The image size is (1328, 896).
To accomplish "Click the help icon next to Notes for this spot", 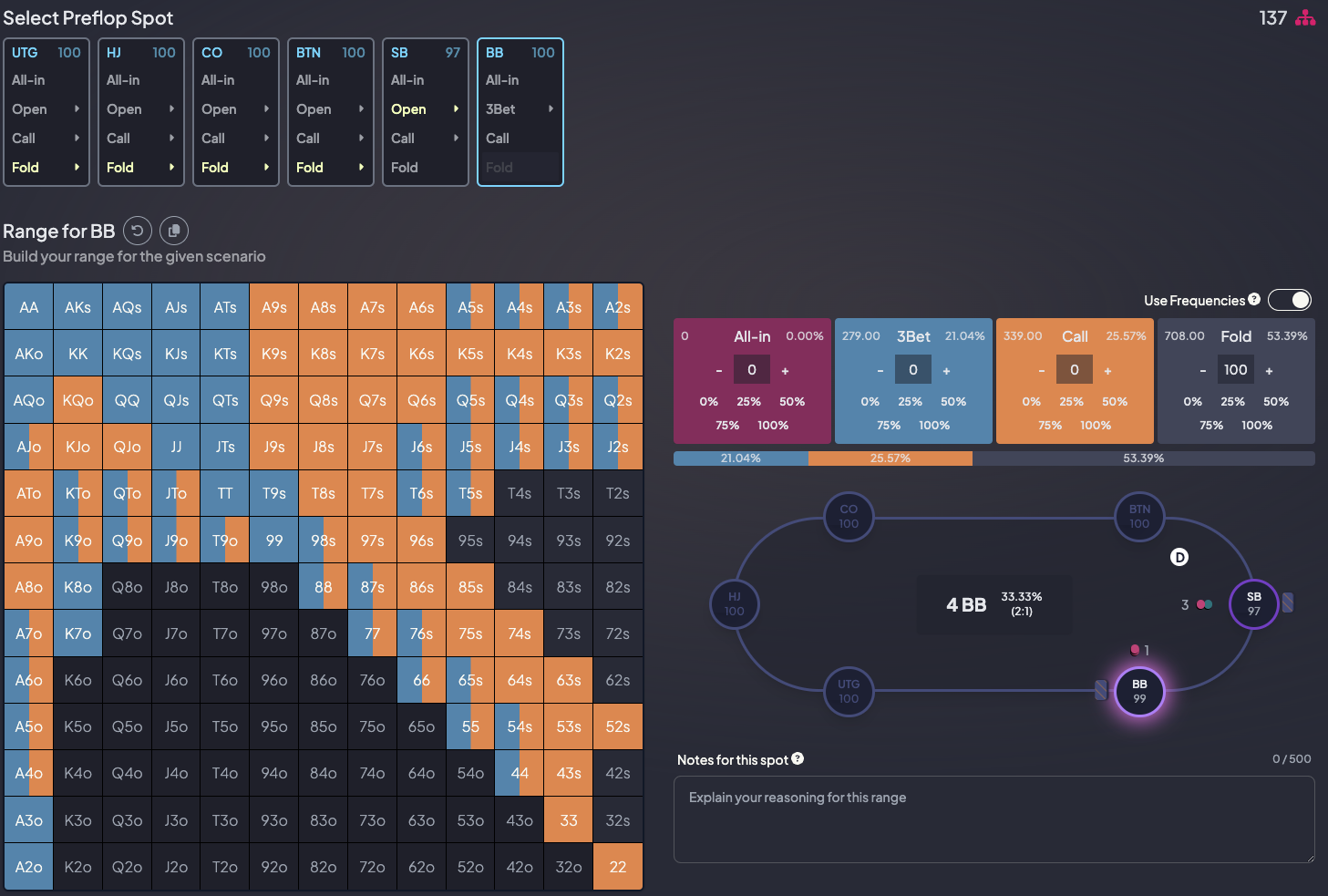I will tap(798, 758).
